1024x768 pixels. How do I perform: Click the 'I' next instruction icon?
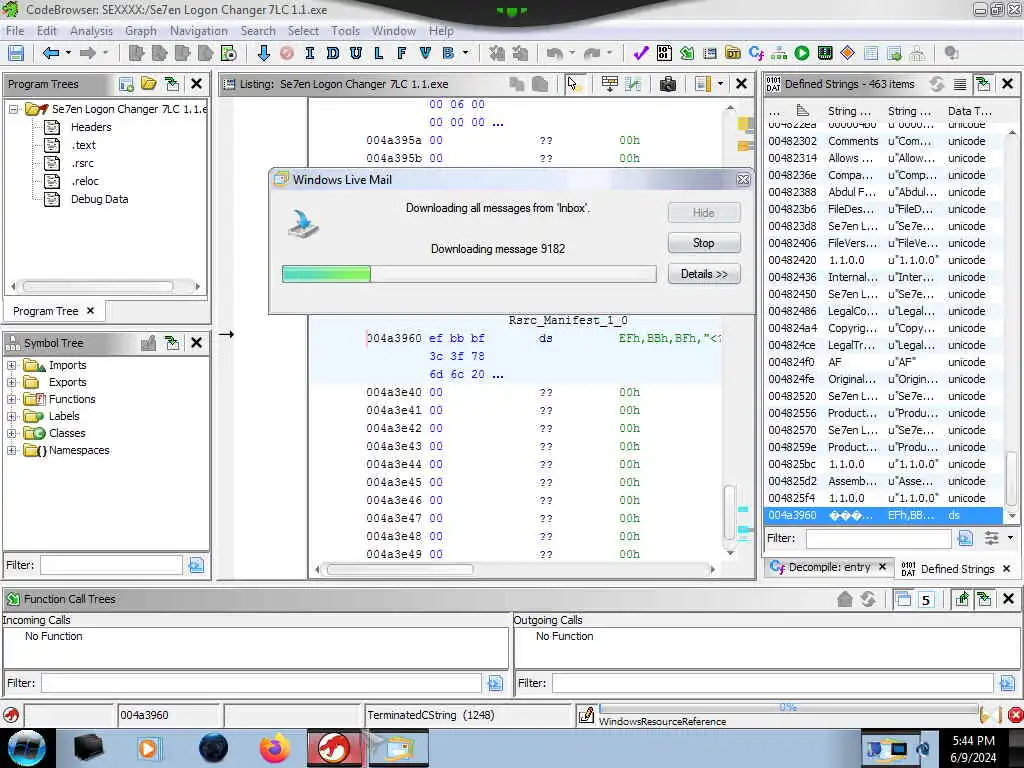coord(310,54)
